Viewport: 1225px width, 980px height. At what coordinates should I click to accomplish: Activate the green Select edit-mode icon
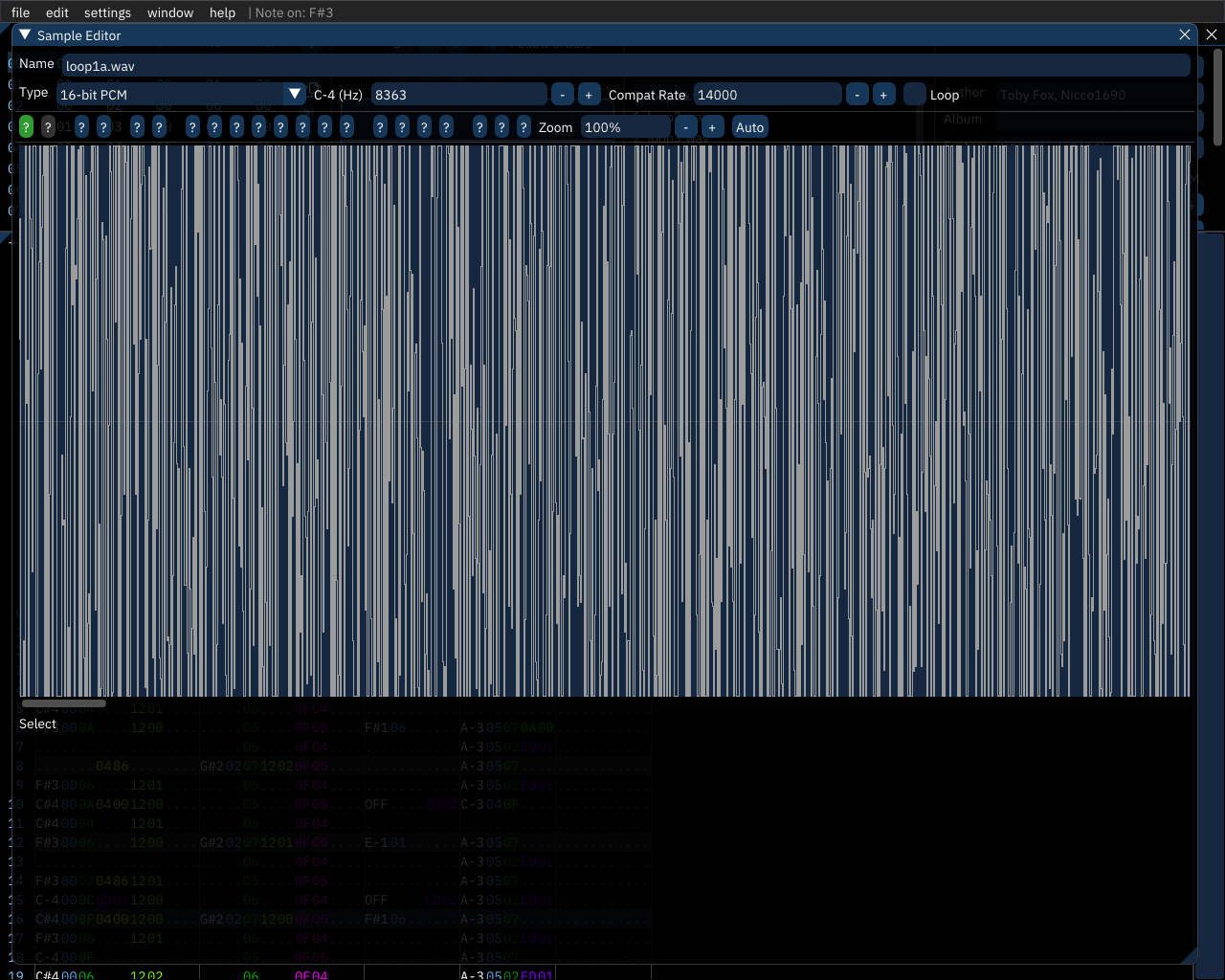pos(26,127)
